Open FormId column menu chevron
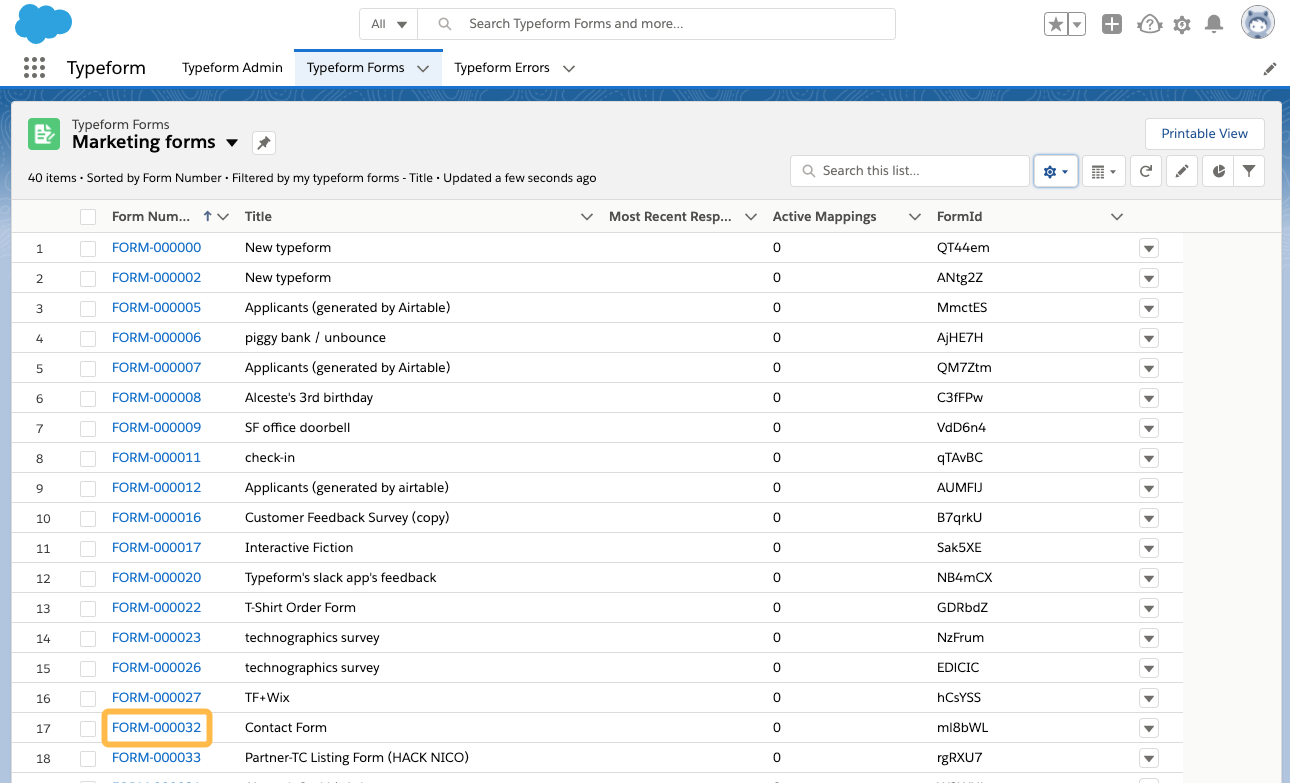Viewport: 1290px width, 783px height. coord(1117,216)
